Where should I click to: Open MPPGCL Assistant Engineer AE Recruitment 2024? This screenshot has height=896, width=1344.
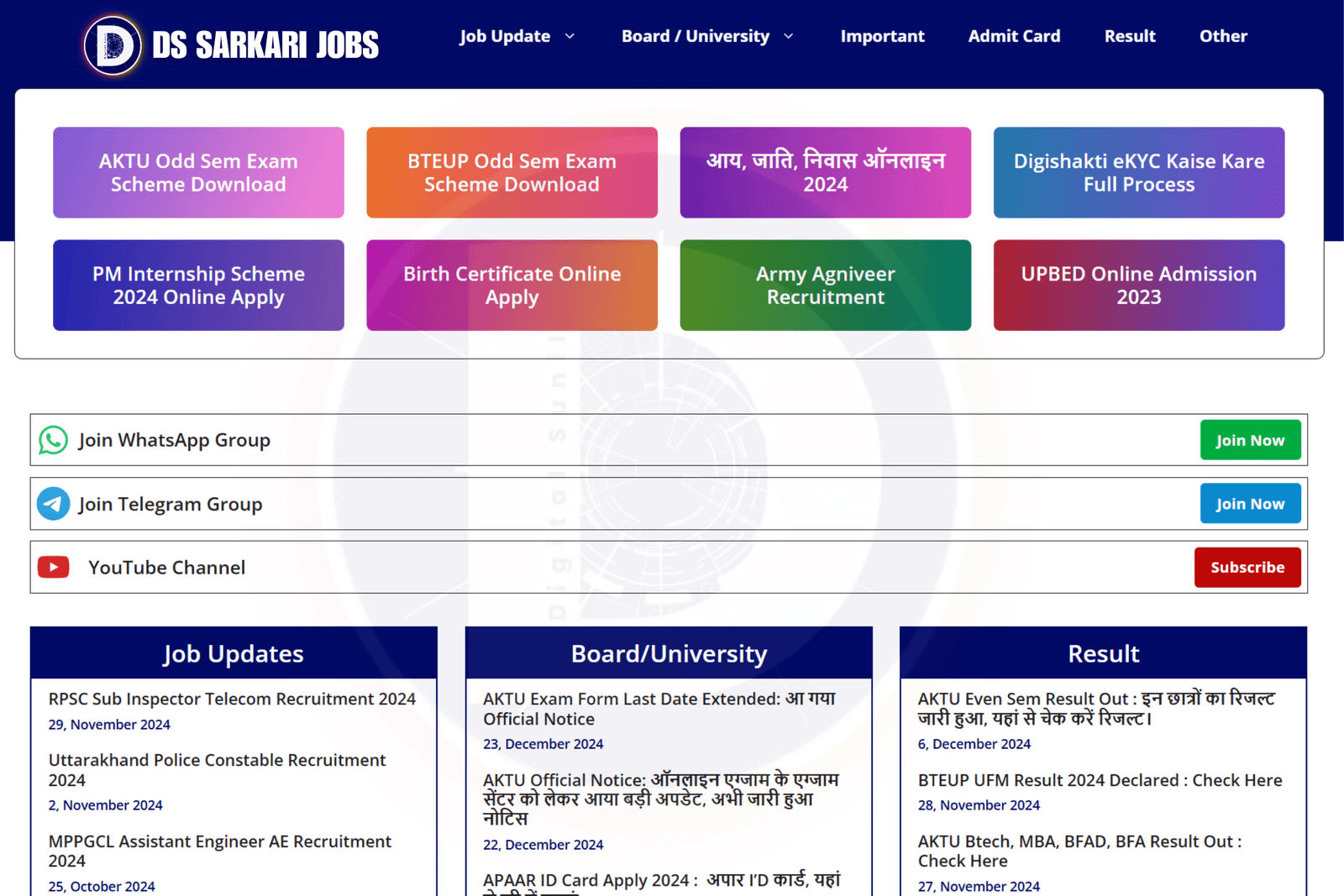220,851
